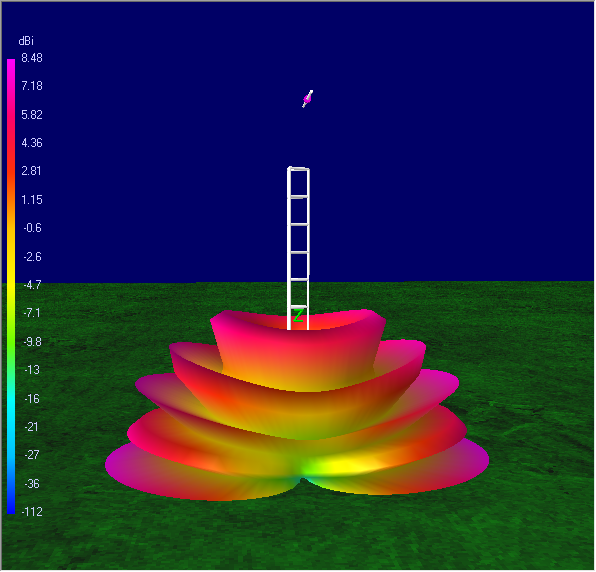Screen dimensions: 596x572
Task: Click the 1.15 scale label
Action: [x=32, y=200]
